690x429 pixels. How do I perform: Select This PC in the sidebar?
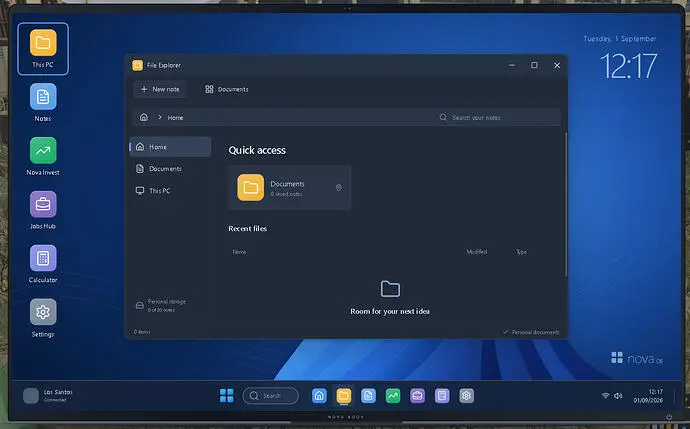pos(170,191)
